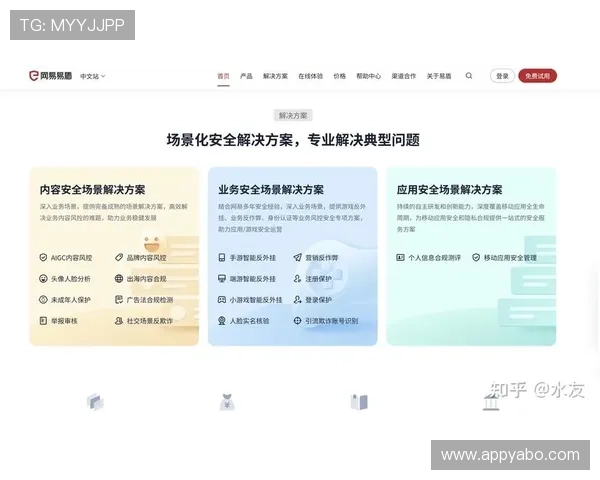The width and height of the screenshot is (600, 480).
Task: Click the 登录 button
Action: 502,76
